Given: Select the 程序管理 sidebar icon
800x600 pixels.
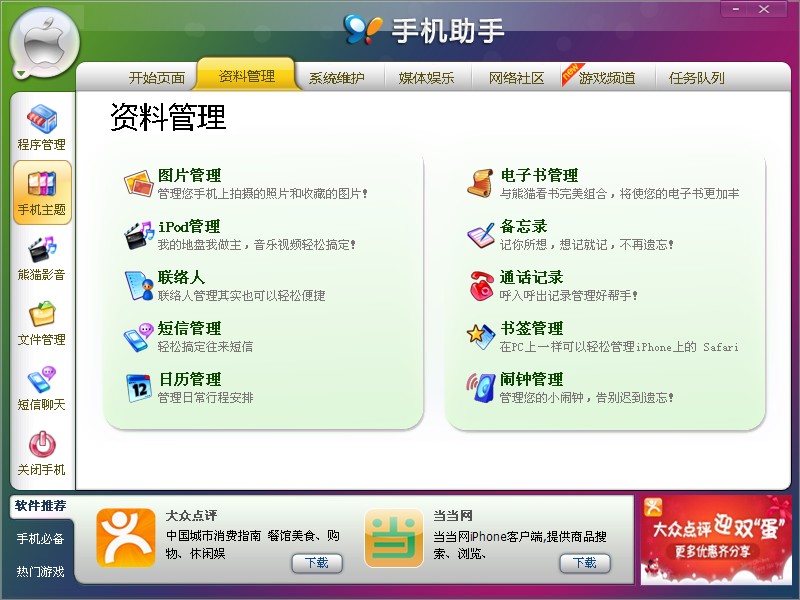Looking at the screenshot, I should click(x=41, y=126).
